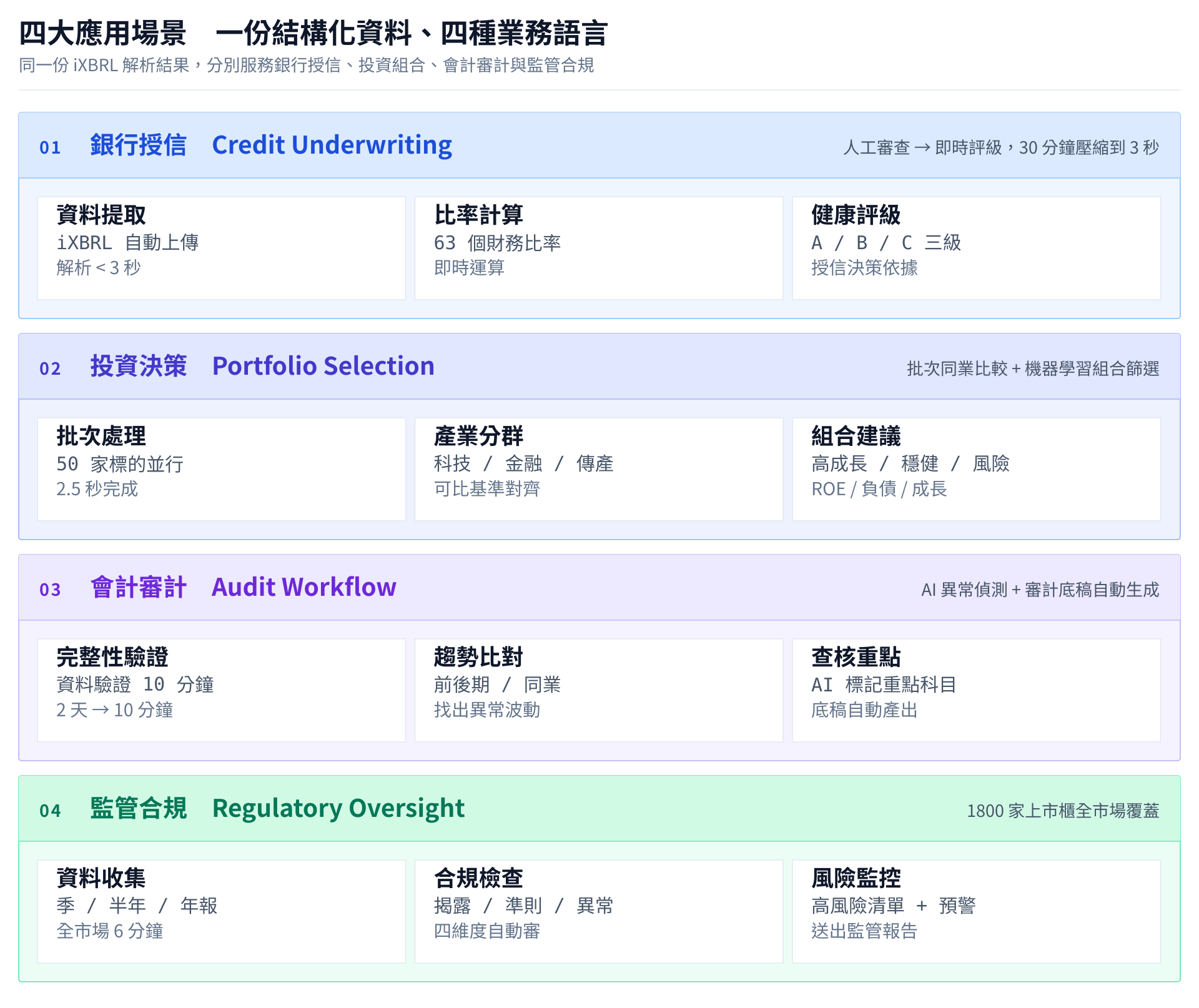Click the text 可比基準對齊
The height and width of the screenshot is (1008, 1199).
pos(487,489)
